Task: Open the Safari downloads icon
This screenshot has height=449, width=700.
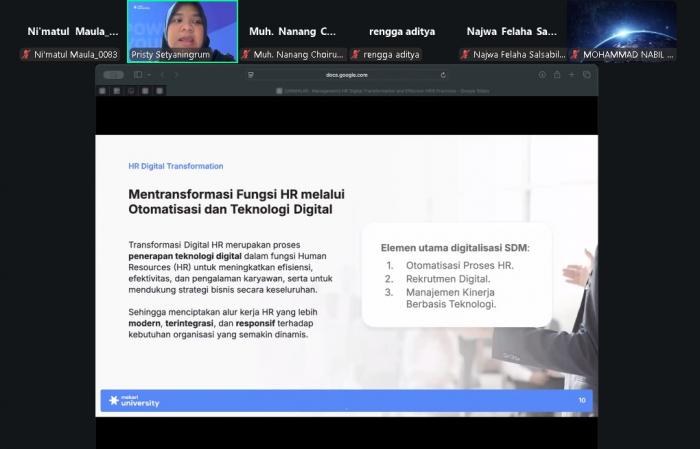Action: 542,75
